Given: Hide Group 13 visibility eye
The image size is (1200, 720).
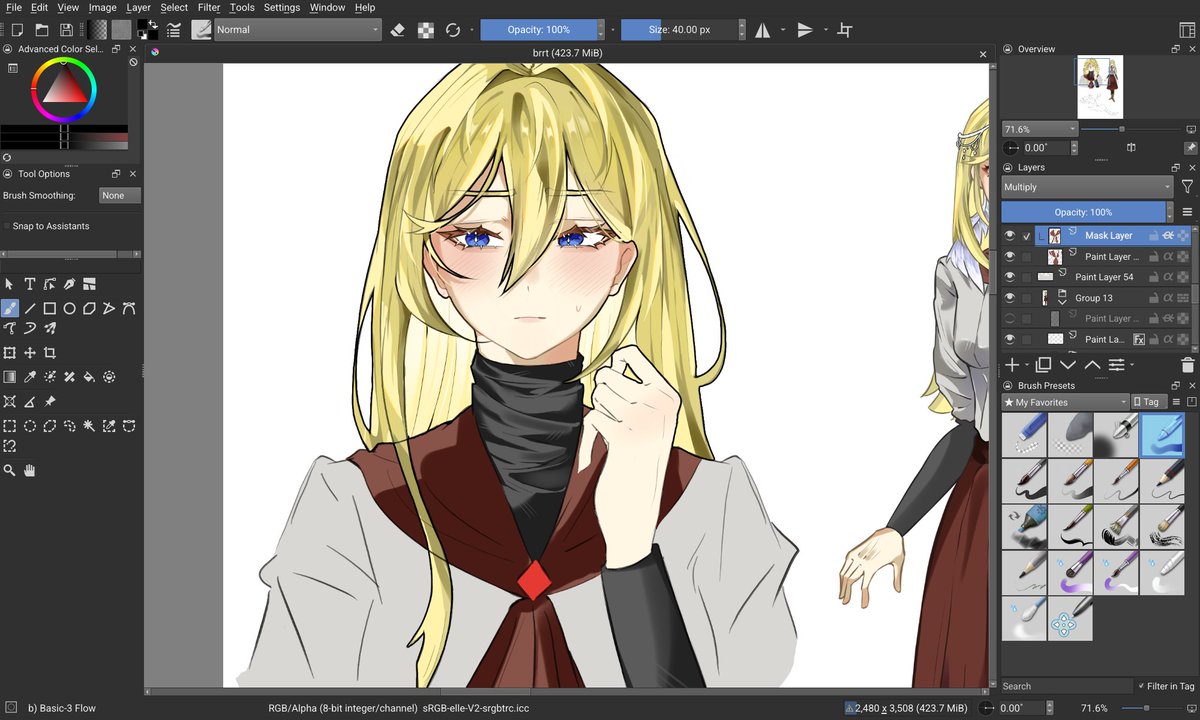Looking at the screenshot, I should (x=1010, y=298).
